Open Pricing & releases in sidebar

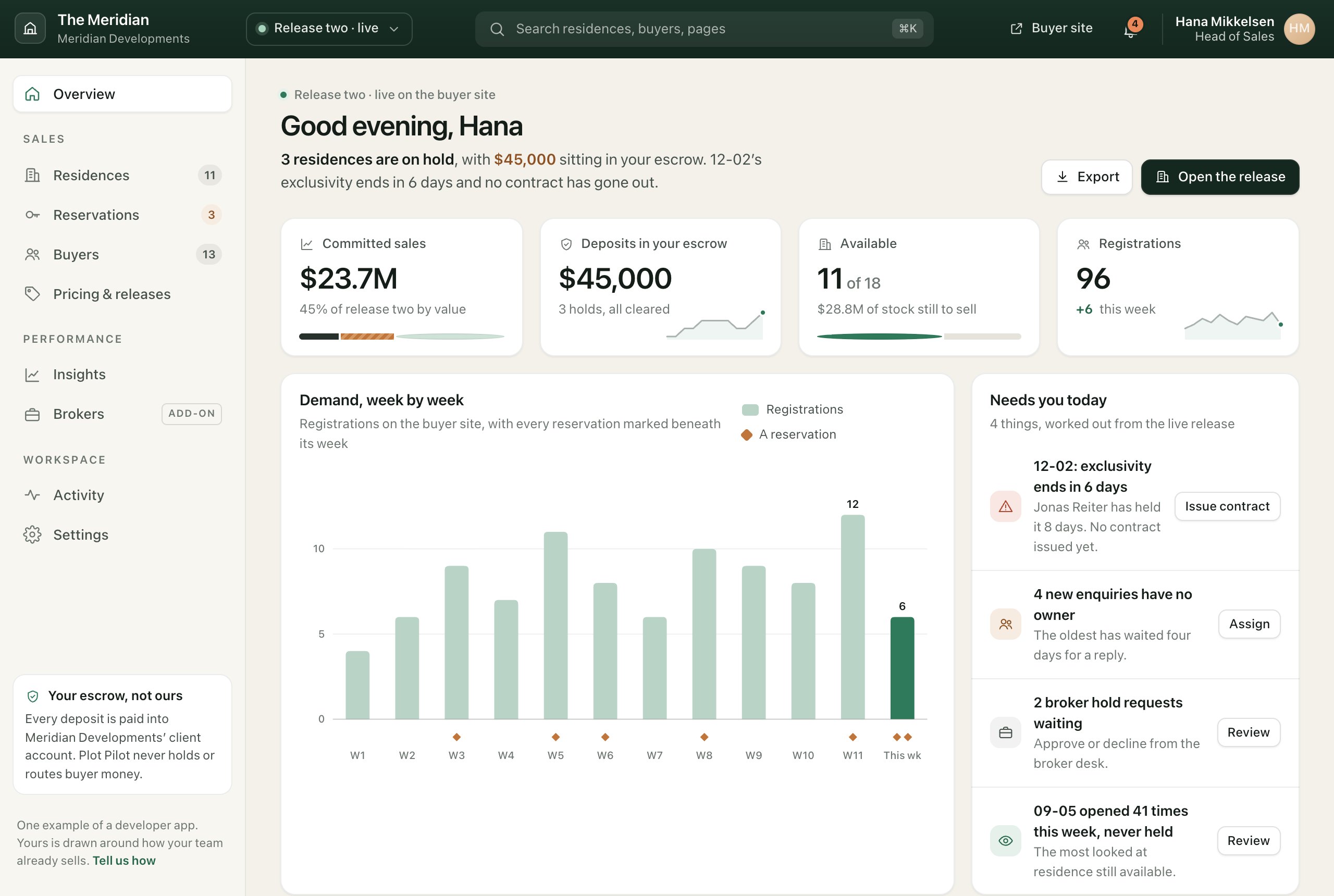point(122,294)
